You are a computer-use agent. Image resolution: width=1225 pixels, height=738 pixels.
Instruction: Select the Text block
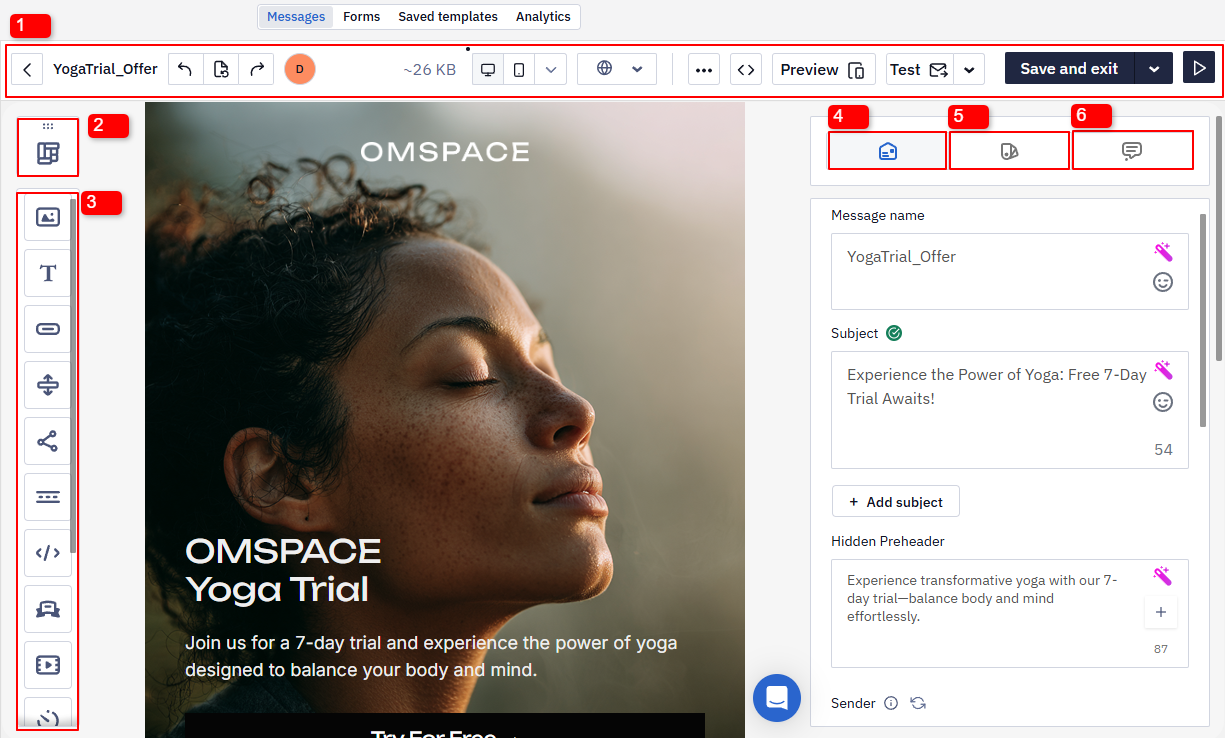click(48, 273)
